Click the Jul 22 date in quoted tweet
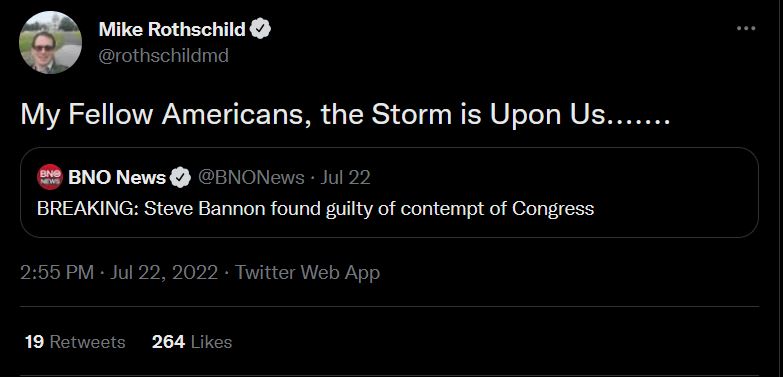The height and width of the screenshot is (377, 783). [345, 177]
